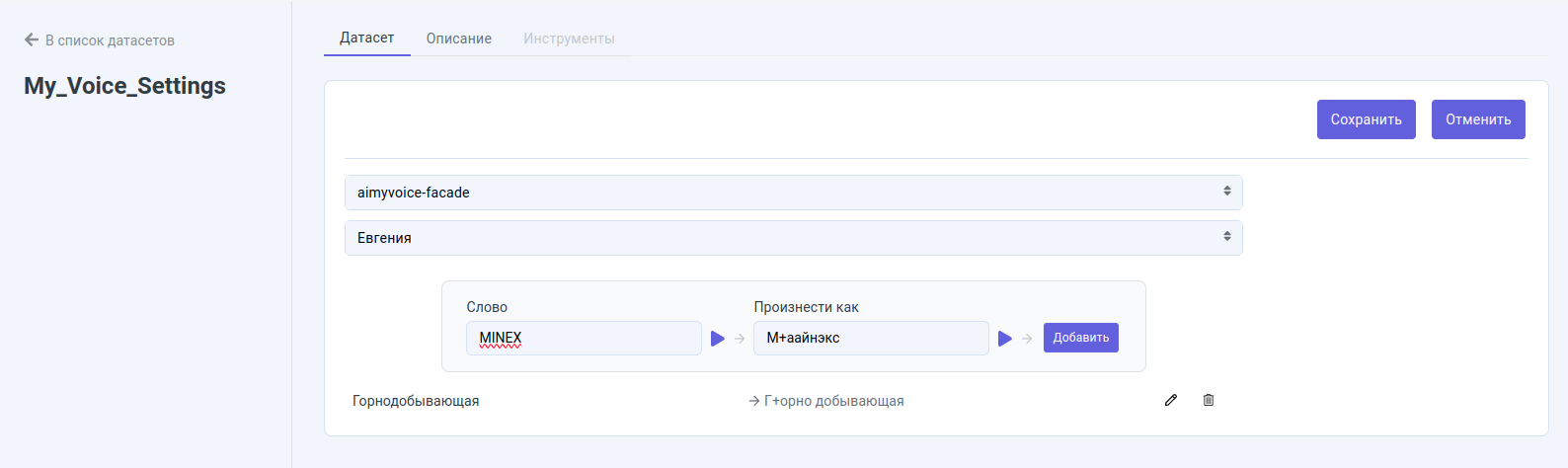Open the aimyvoice-facade provider dropdown
This screenshot has height=468, width=1568.
coord(793,193)
